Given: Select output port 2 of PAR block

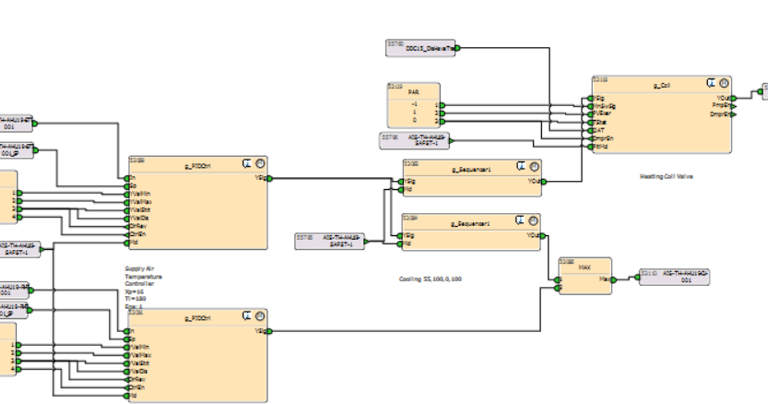Looking at the screenshot, I should click(x=442, y=113).
